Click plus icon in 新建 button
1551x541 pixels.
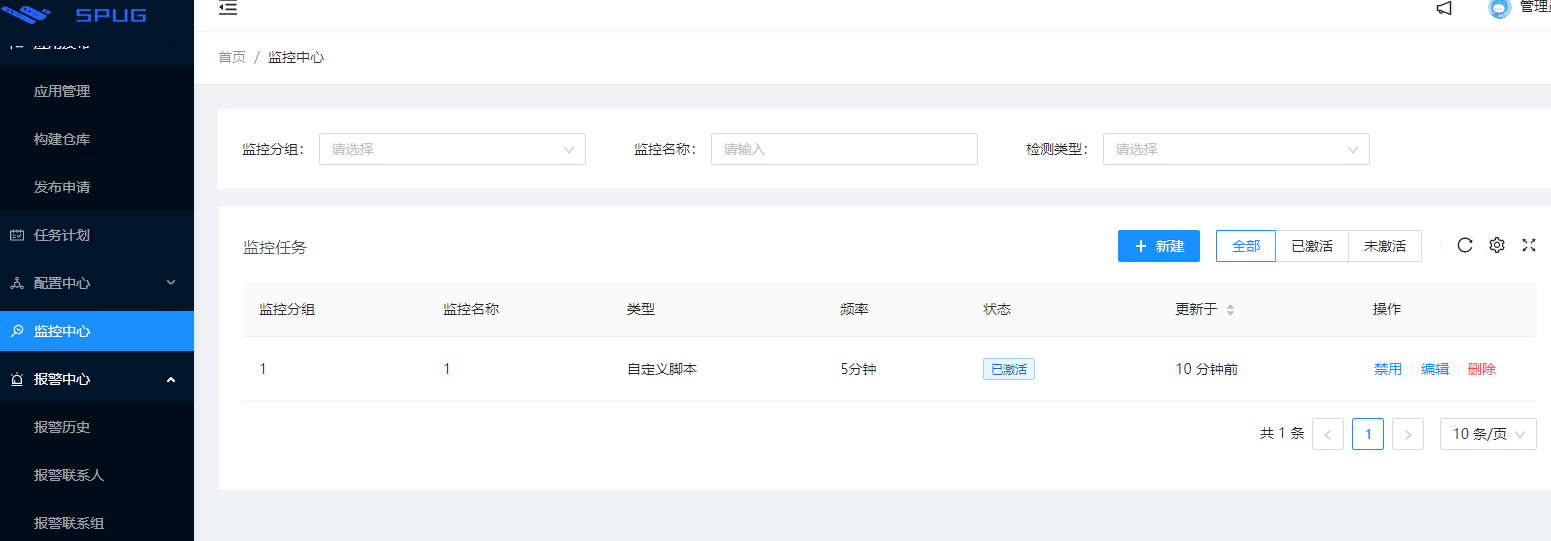[1140, 246]
